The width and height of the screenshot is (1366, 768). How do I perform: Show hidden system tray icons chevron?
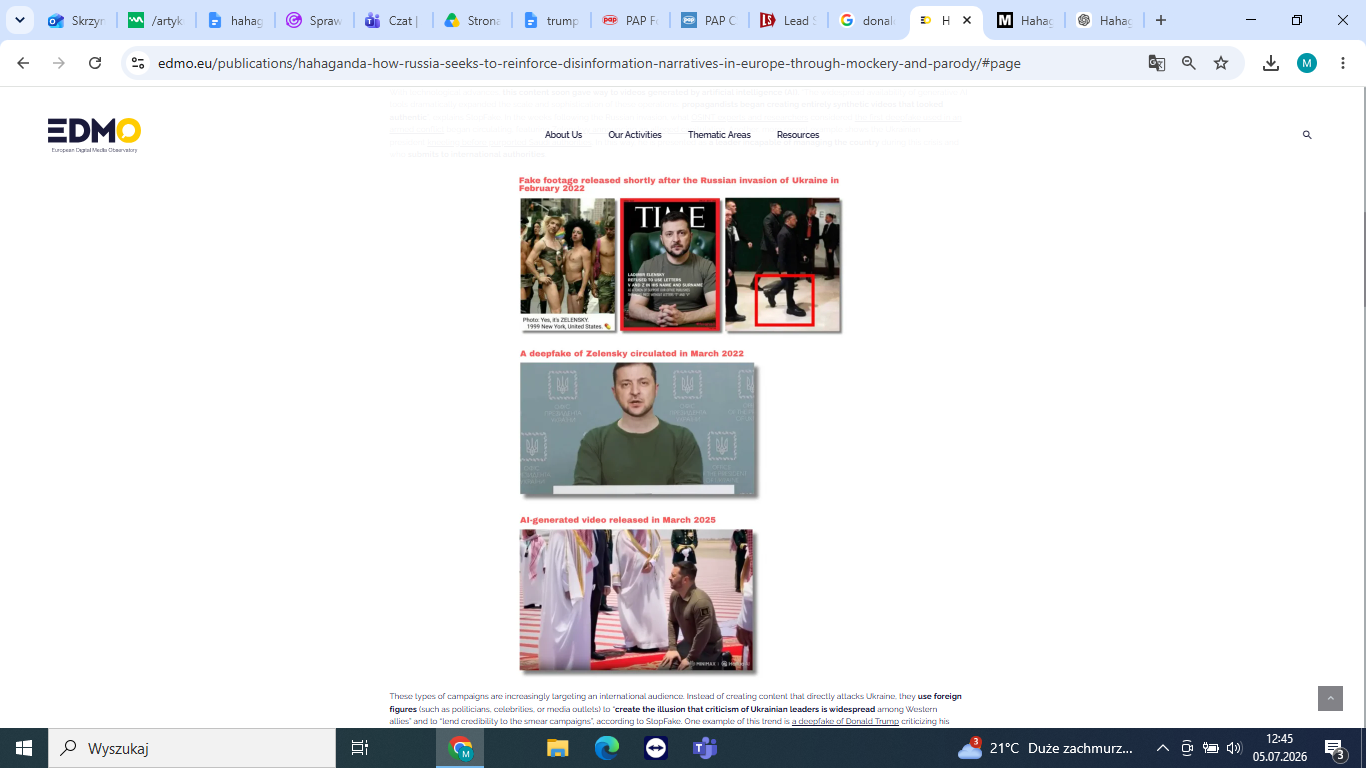[1162, 748]
